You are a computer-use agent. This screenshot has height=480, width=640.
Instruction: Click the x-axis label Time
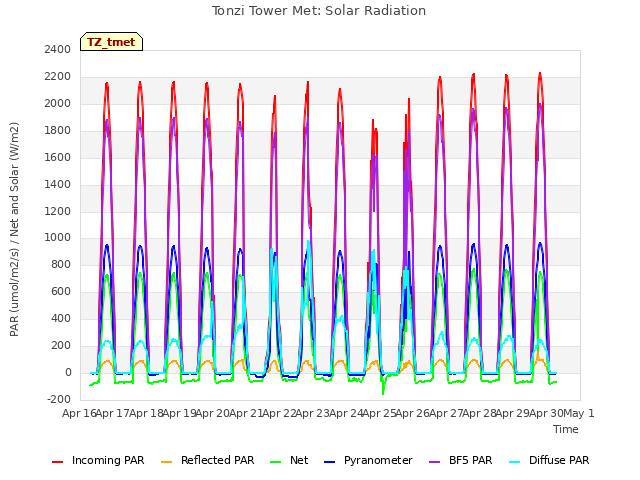[566, 429]
